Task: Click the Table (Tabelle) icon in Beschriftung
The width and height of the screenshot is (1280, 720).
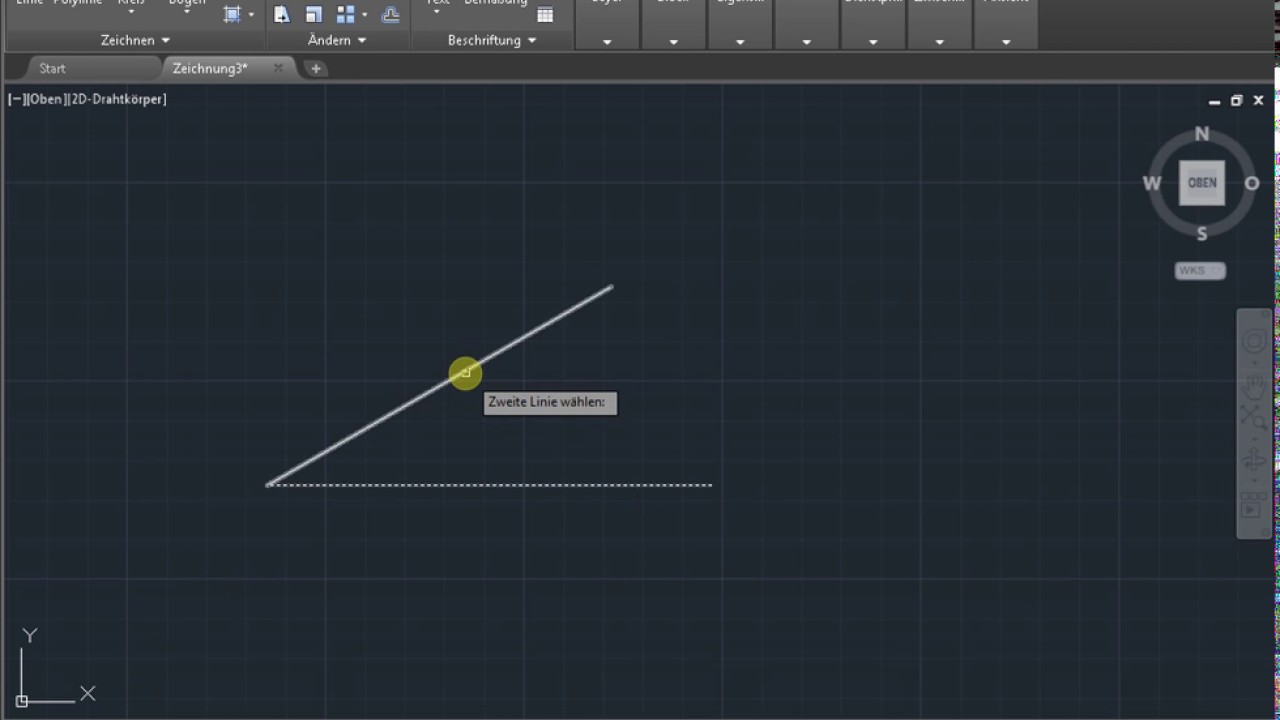Action: (545, 14)
